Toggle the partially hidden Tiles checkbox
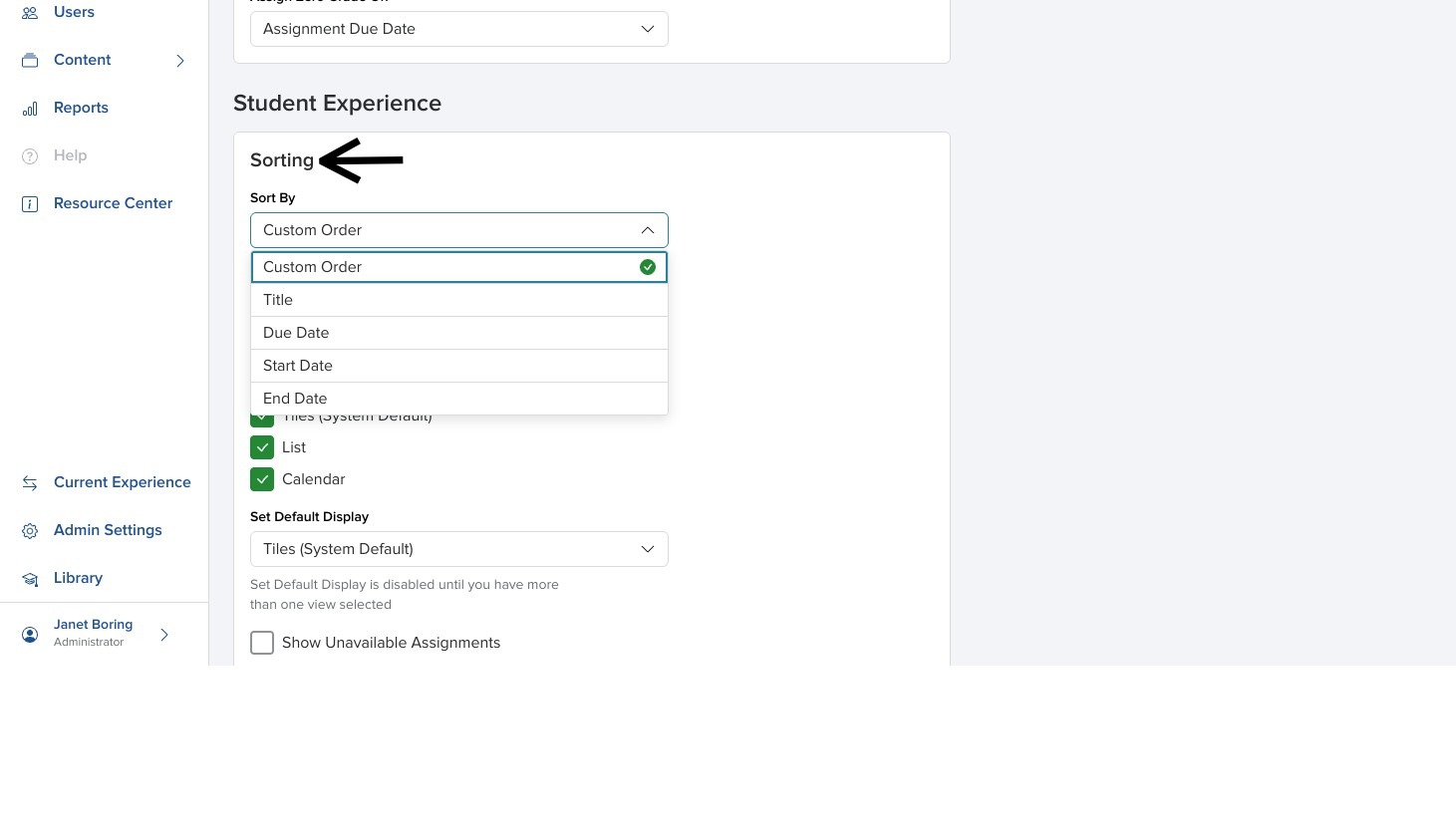The image size is (1456, 839). point(262,420)
